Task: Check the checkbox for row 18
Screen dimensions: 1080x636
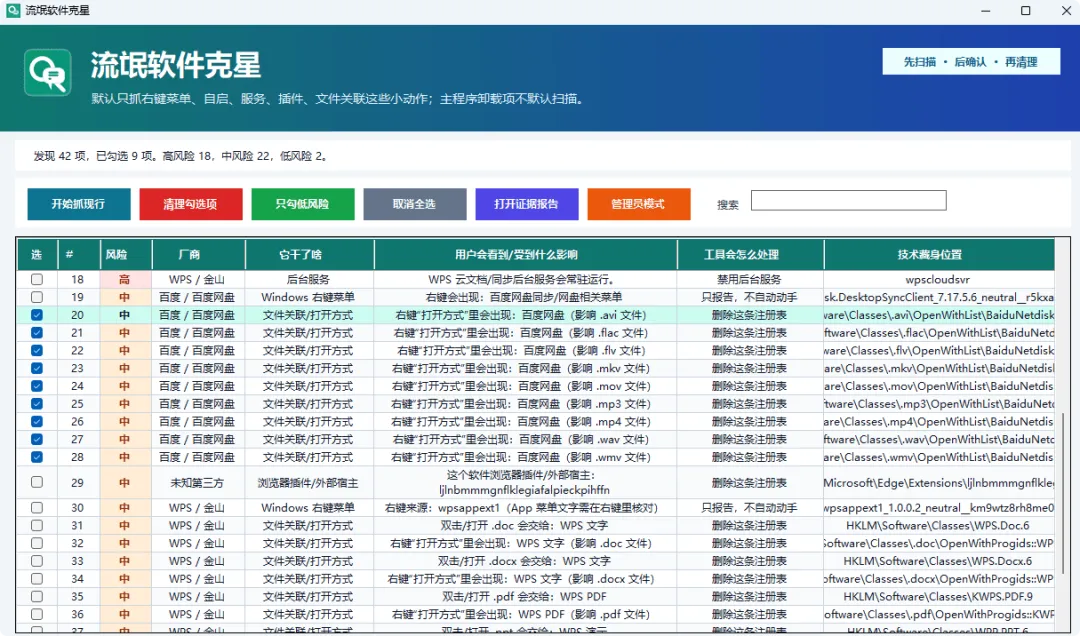Action: 37,279
